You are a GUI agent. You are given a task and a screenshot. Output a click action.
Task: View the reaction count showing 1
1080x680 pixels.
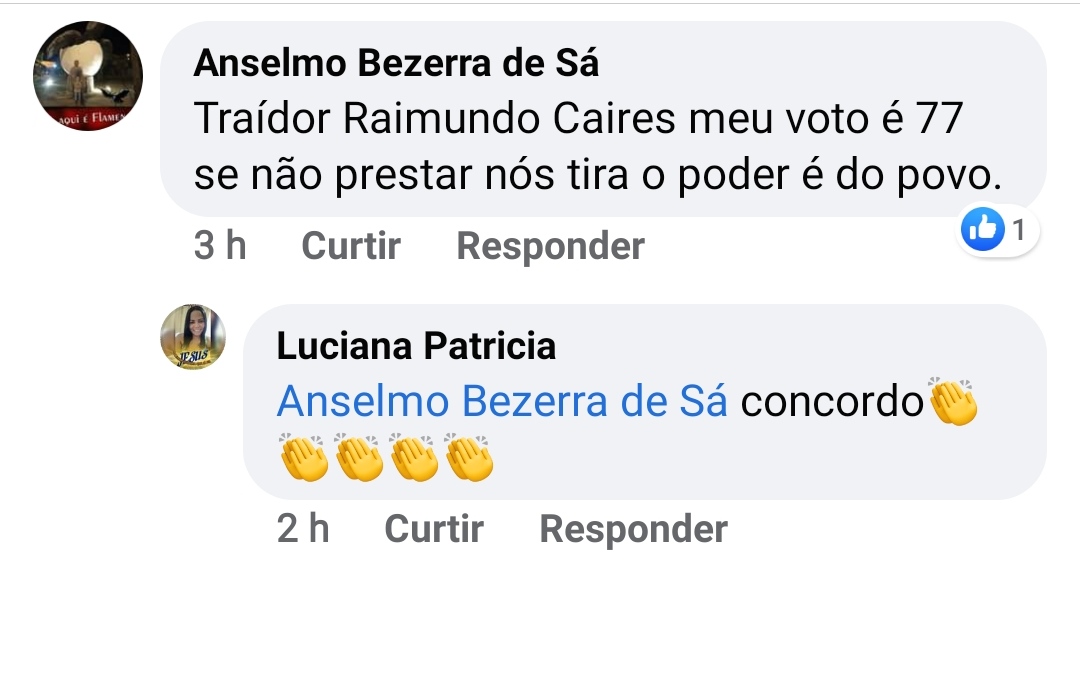1018,231
